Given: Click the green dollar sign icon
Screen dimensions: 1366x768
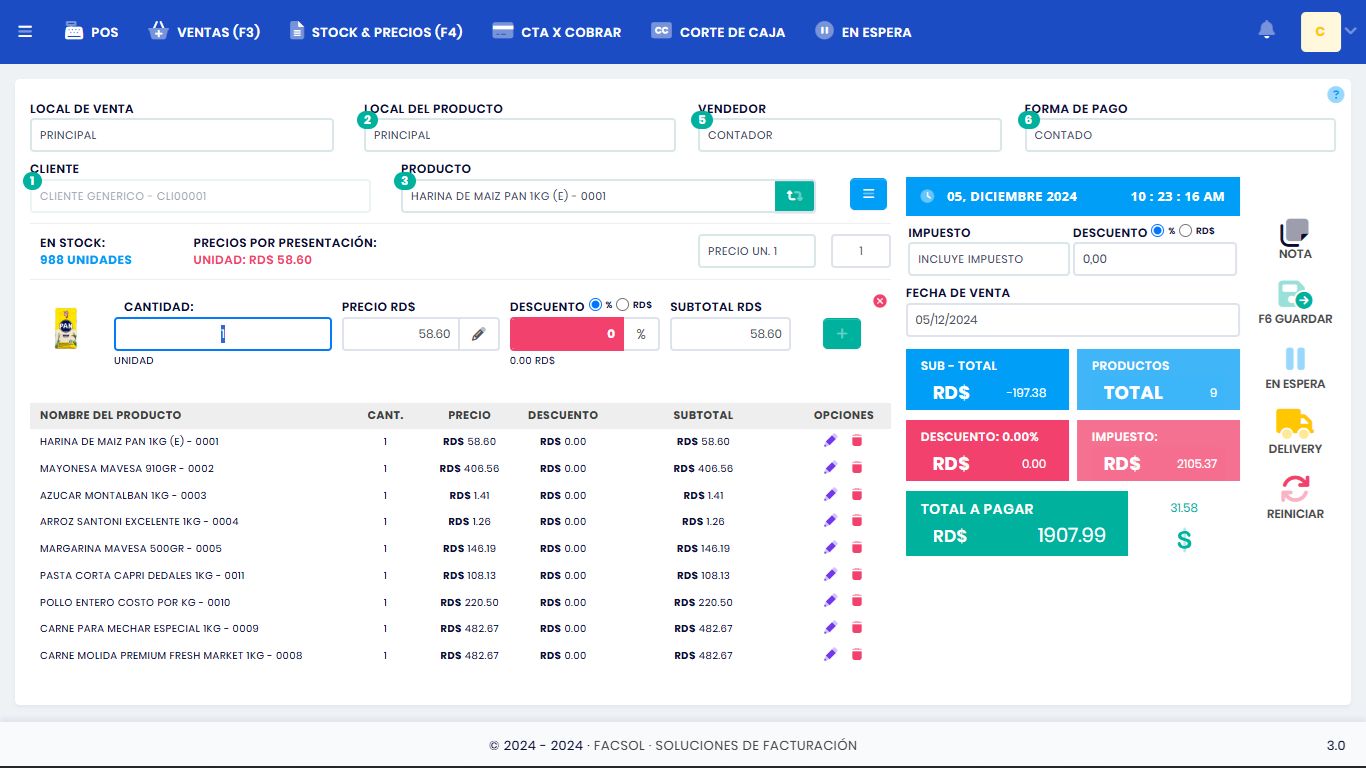Looking at the screenshot, I should click(1184, 541).
